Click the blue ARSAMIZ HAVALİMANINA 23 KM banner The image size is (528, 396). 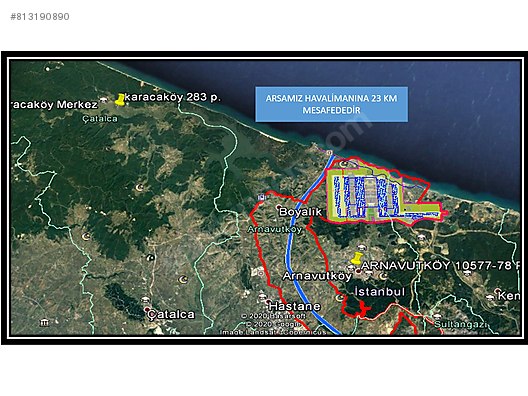tap(331, 104)
